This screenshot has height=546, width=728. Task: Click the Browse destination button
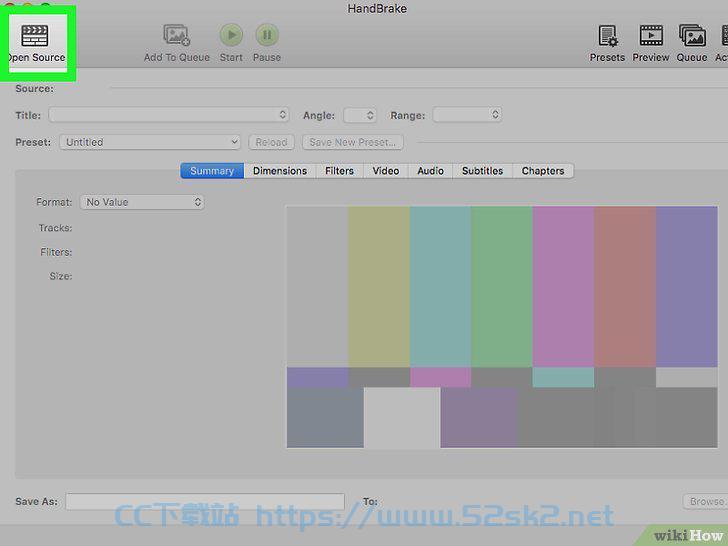click(706, 501)
